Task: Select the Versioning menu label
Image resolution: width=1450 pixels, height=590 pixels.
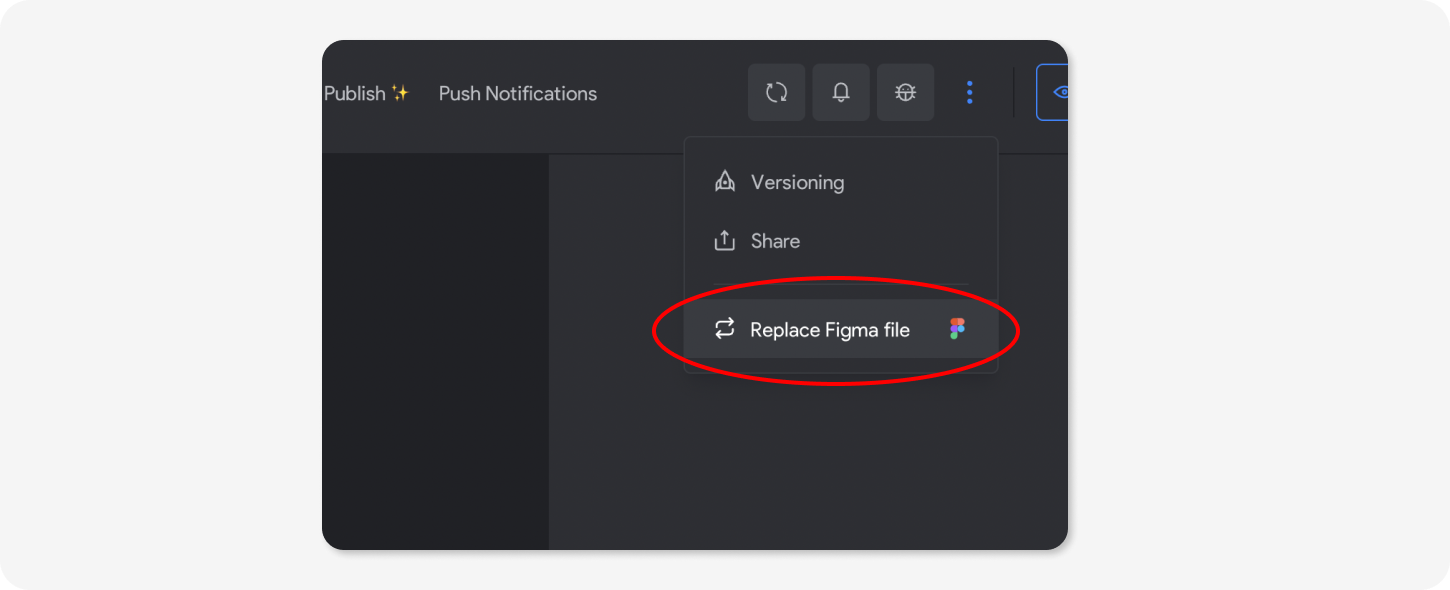Action: pyautogui.click(x=797, y=182)
